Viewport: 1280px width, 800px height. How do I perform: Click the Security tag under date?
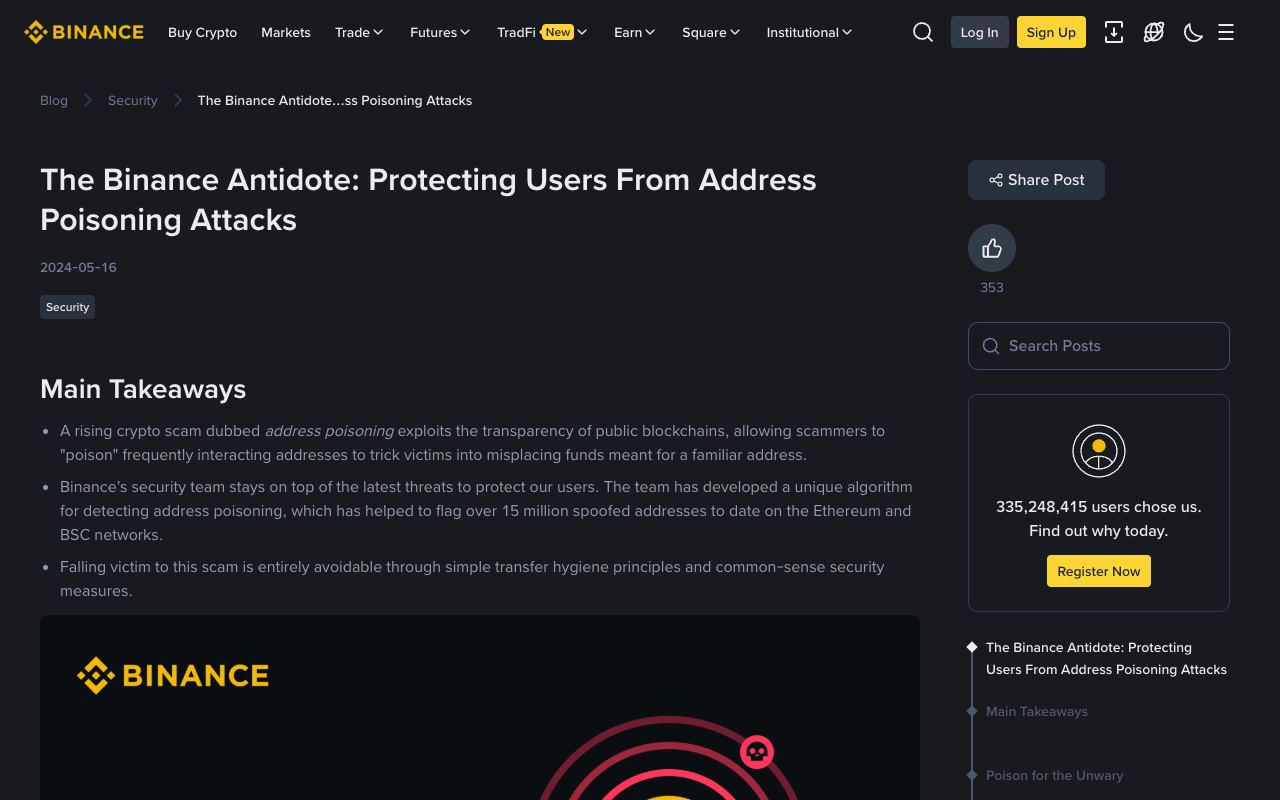tap(68, 307)
